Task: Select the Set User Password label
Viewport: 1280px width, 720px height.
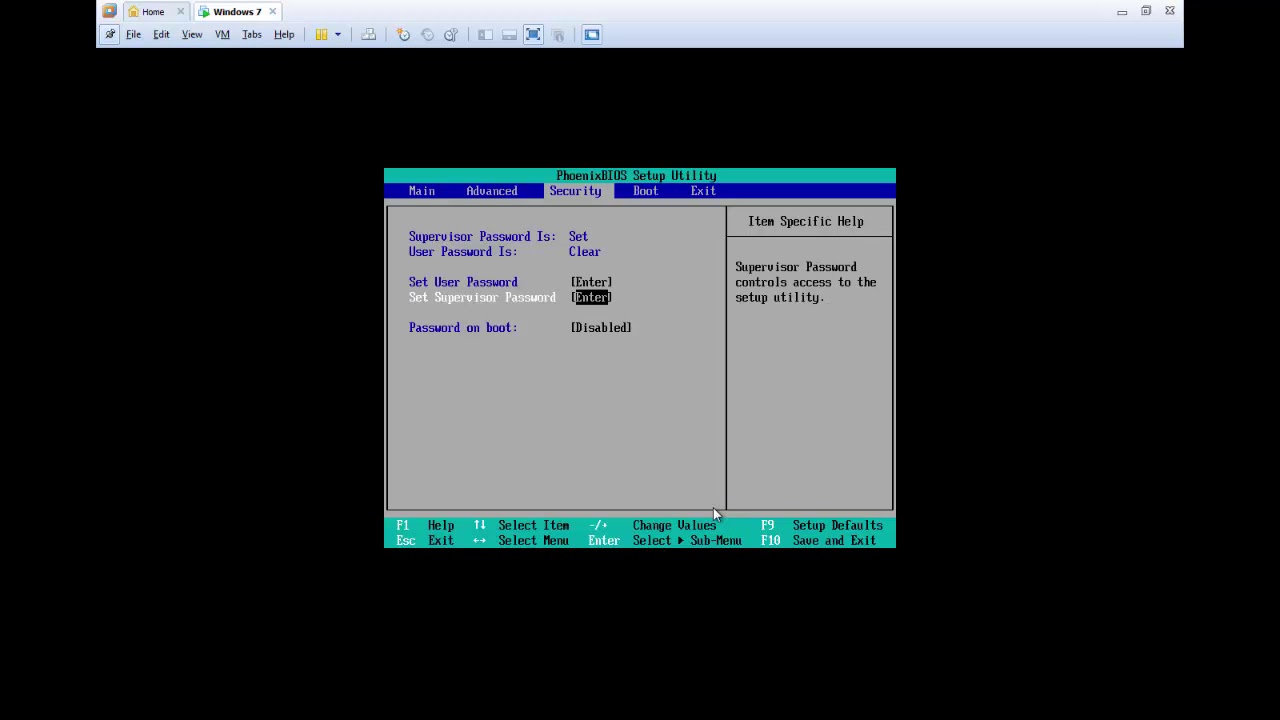Action: [x=463, y=282]
